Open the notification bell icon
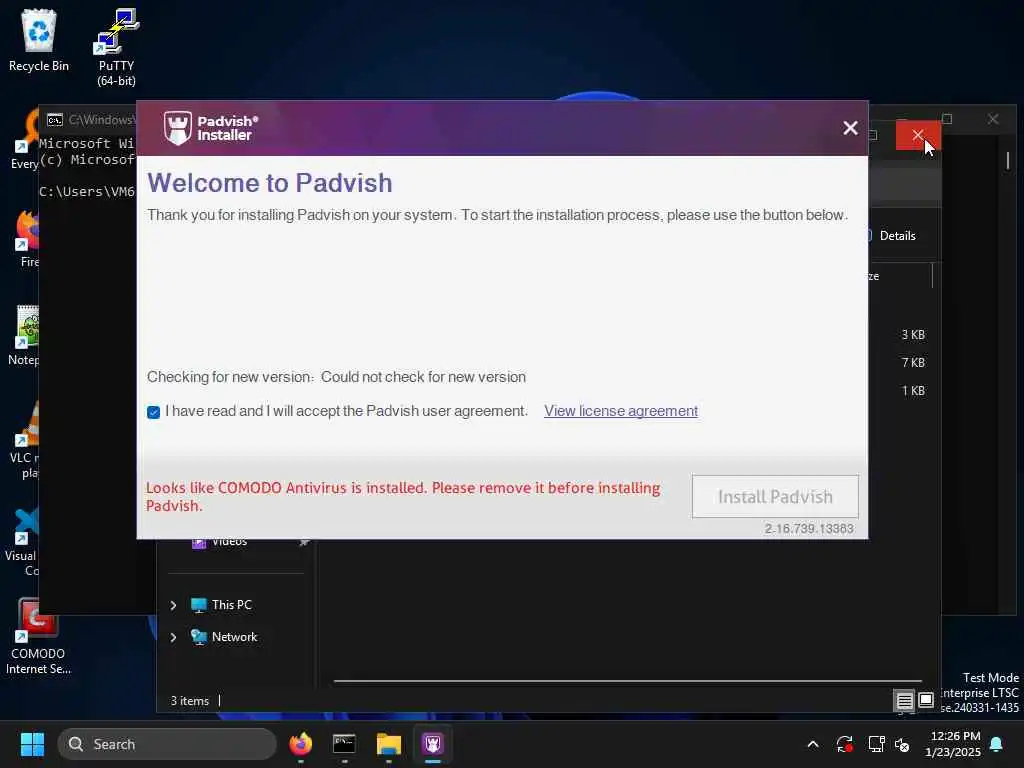Viewport: 1024px width, 768px height. pyautogui.click(x=997, y=744)
